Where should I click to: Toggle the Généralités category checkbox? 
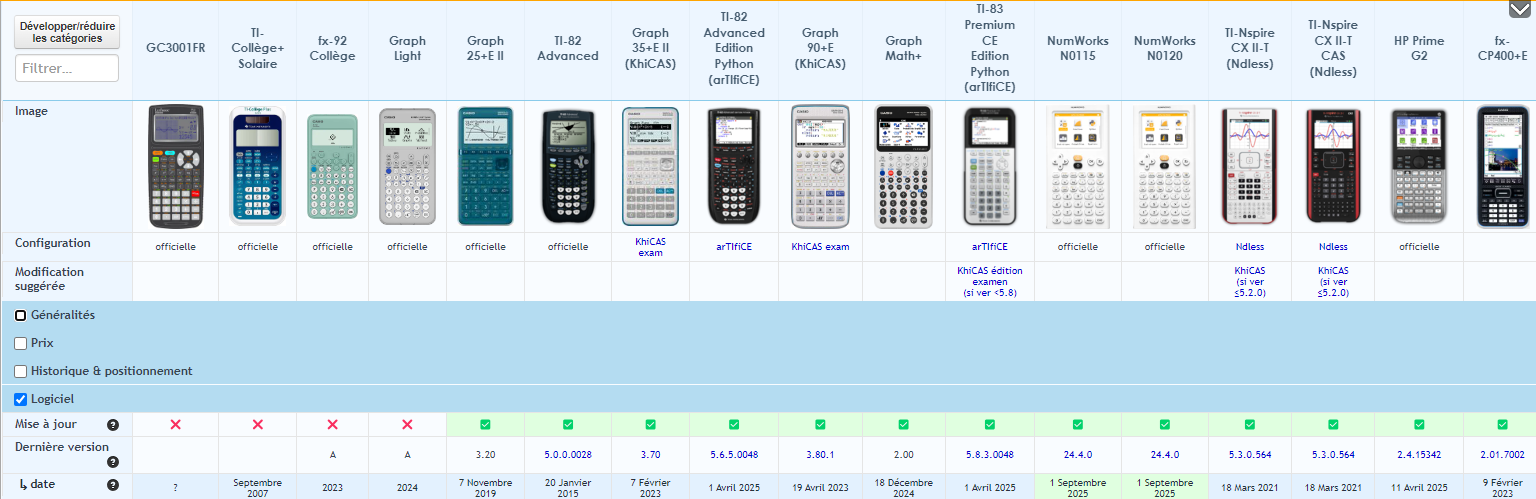(21, 315)
